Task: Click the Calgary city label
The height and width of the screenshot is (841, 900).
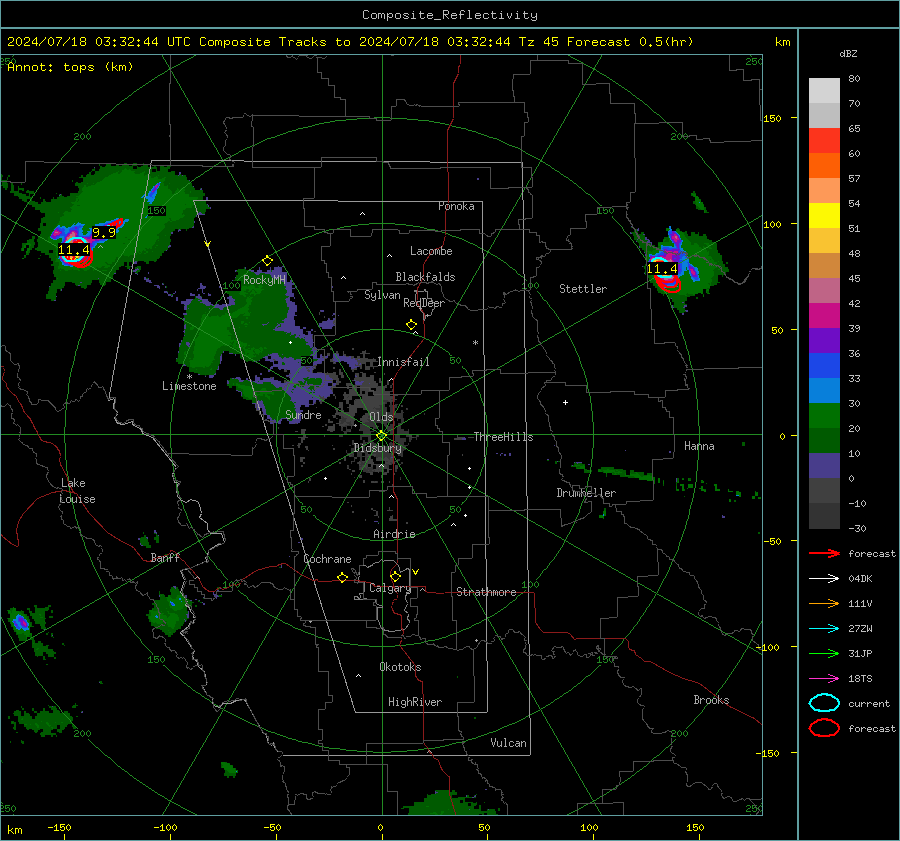Action: point(390,588)
